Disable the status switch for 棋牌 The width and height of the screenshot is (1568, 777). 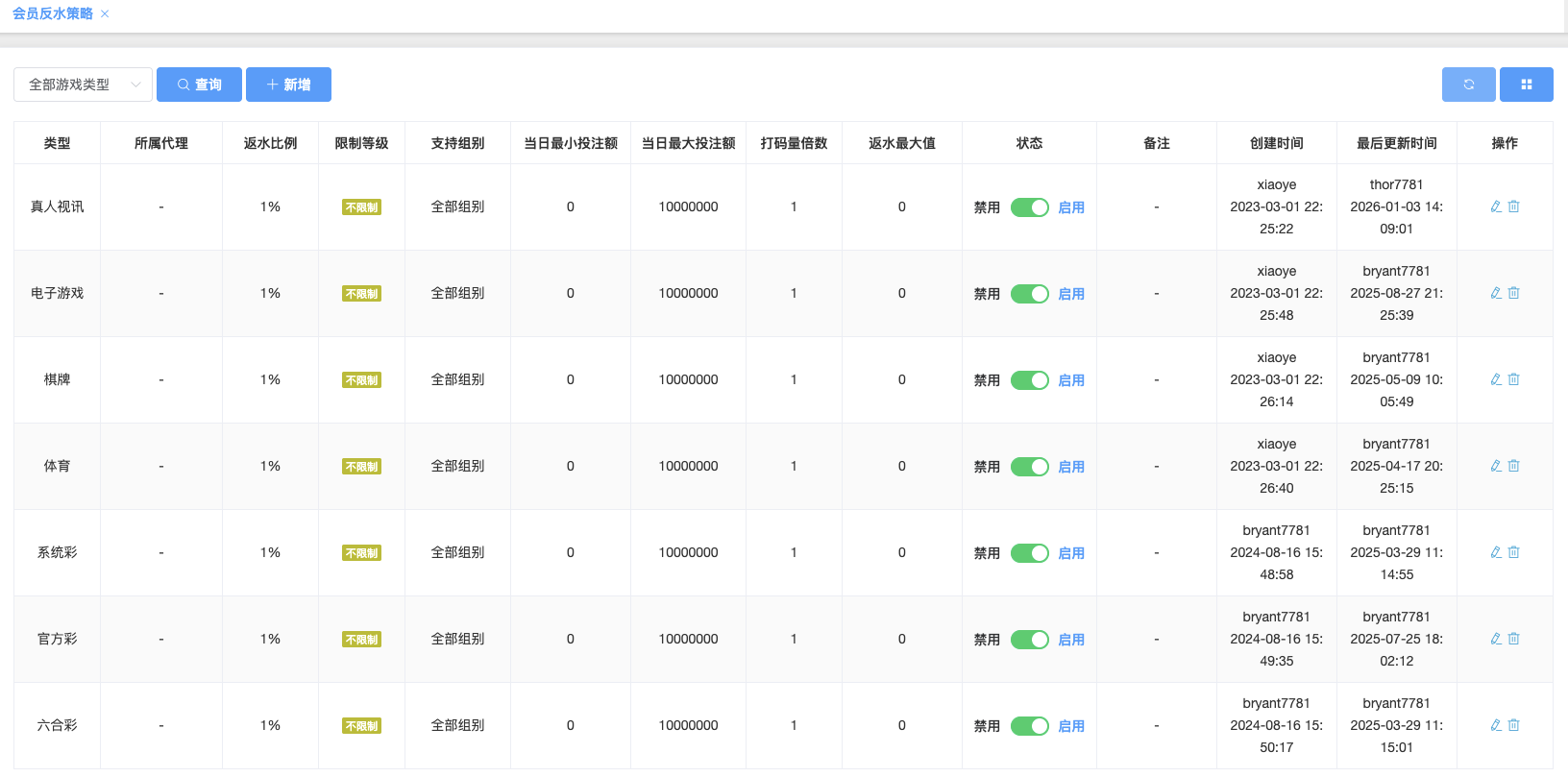1029,380
